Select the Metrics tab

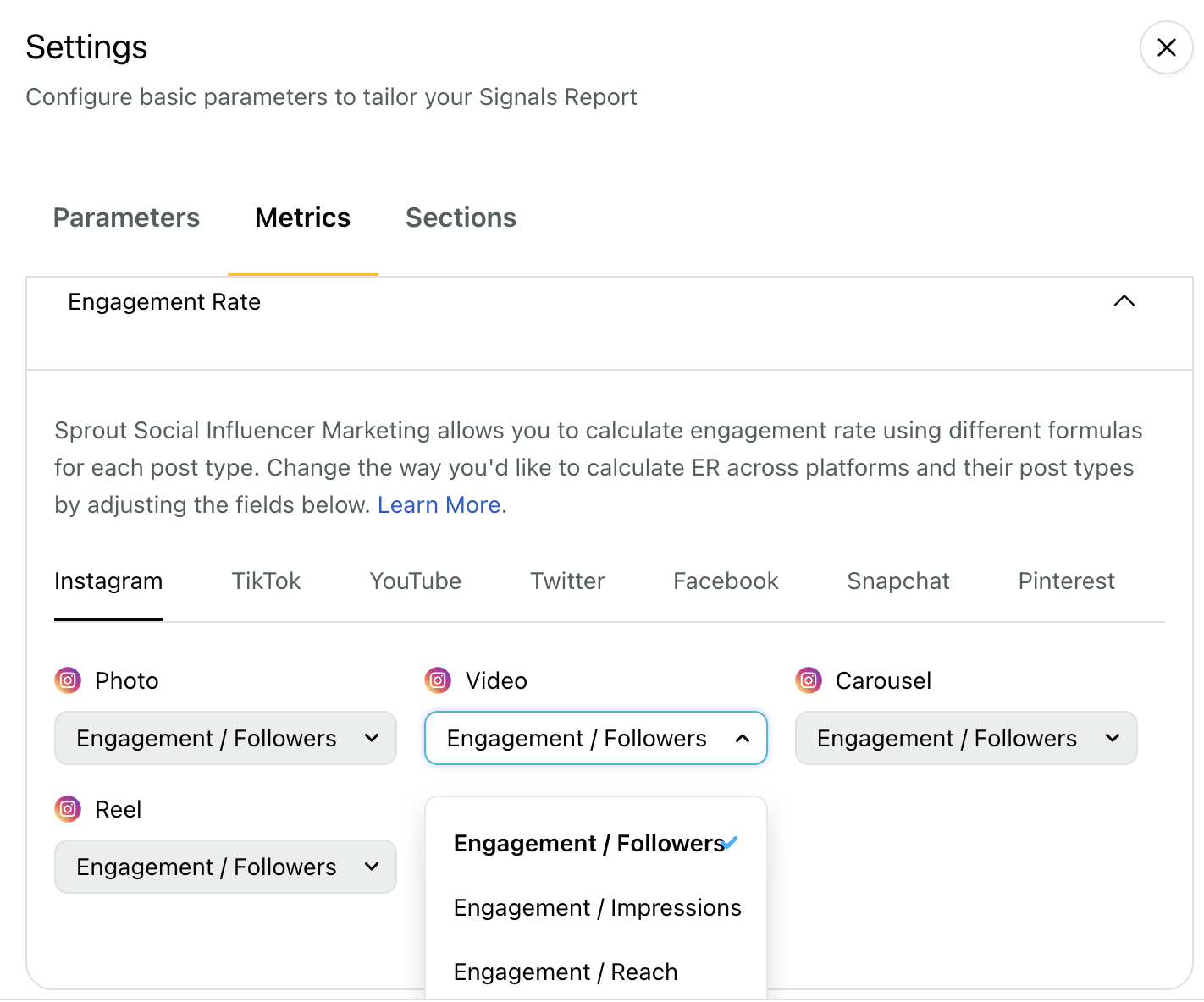pos(302,218)
